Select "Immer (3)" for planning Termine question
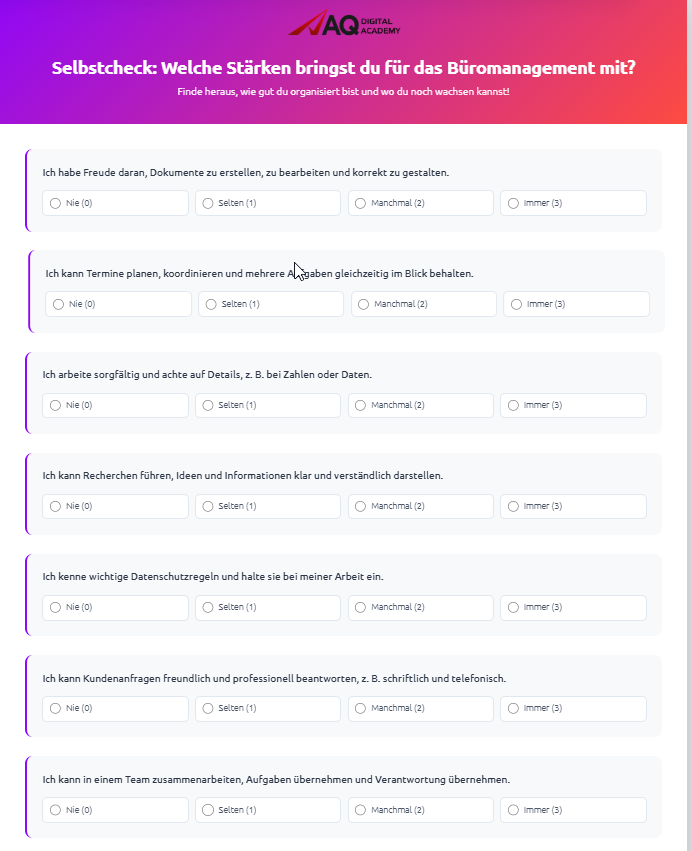 516,304
